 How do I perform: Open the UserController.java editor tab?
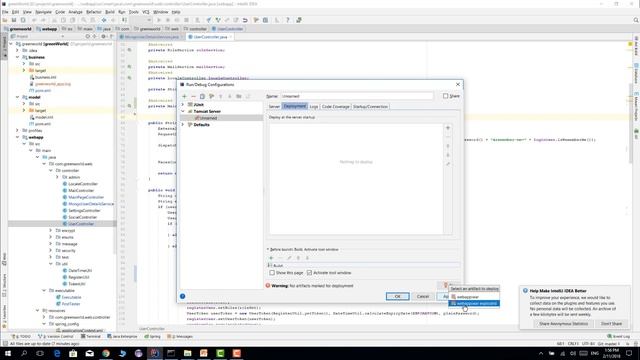[x=210, y=37]
